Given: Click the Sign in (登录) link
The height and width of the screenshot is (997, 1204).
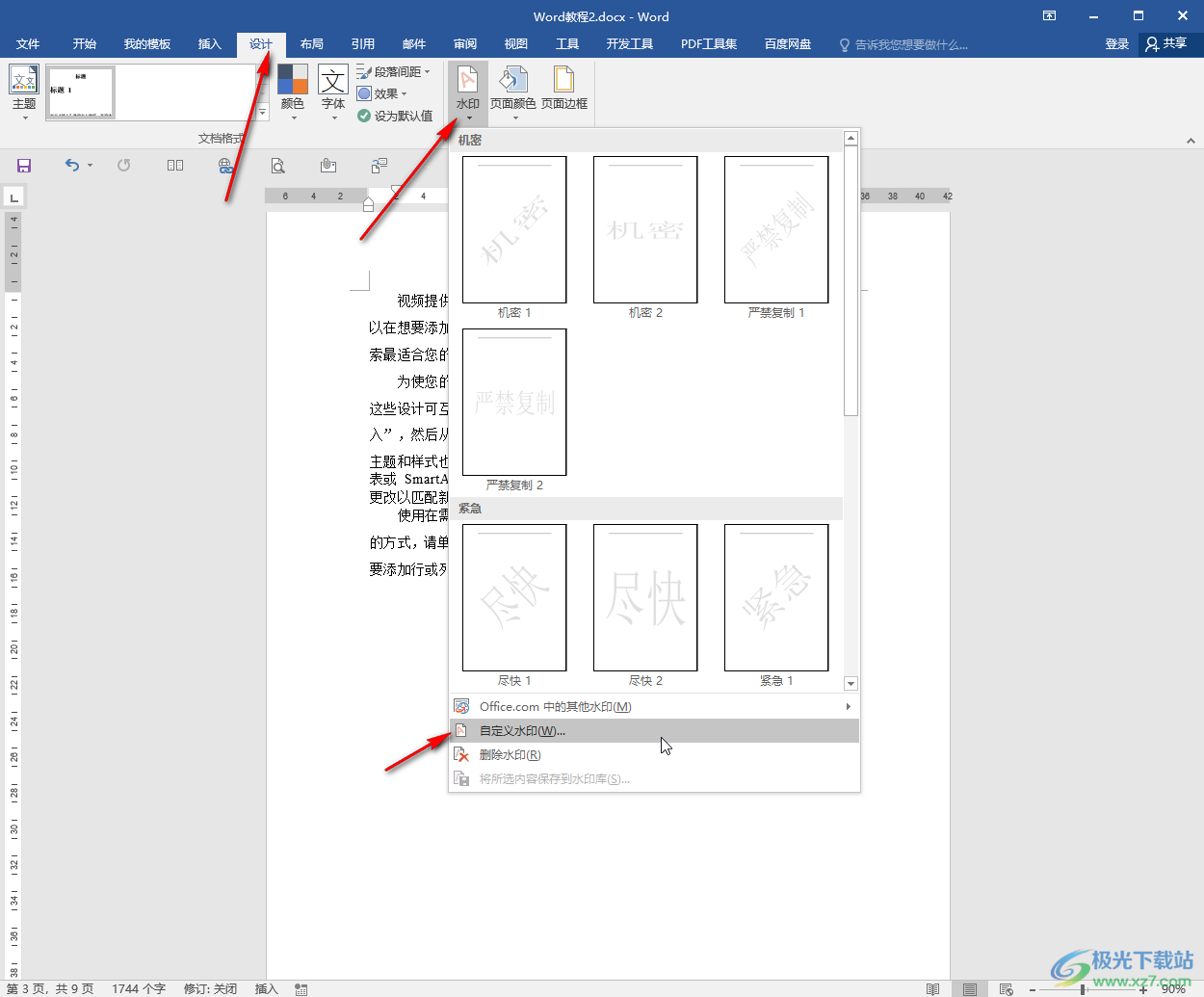Looking at the screenshot, I should coord(1117,44).
